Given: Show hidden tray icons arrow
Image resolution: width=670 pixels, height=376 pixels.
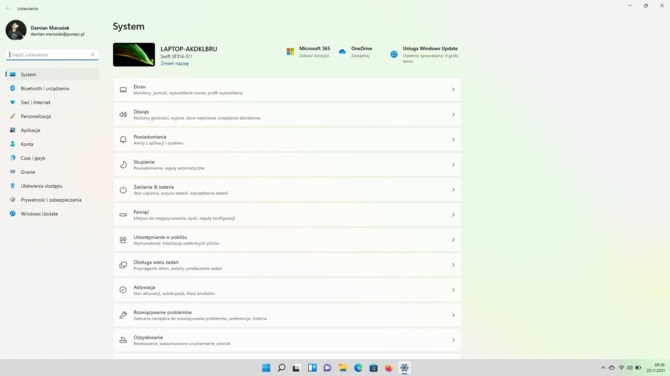Looking at the screenshot, I should point(603,368).
